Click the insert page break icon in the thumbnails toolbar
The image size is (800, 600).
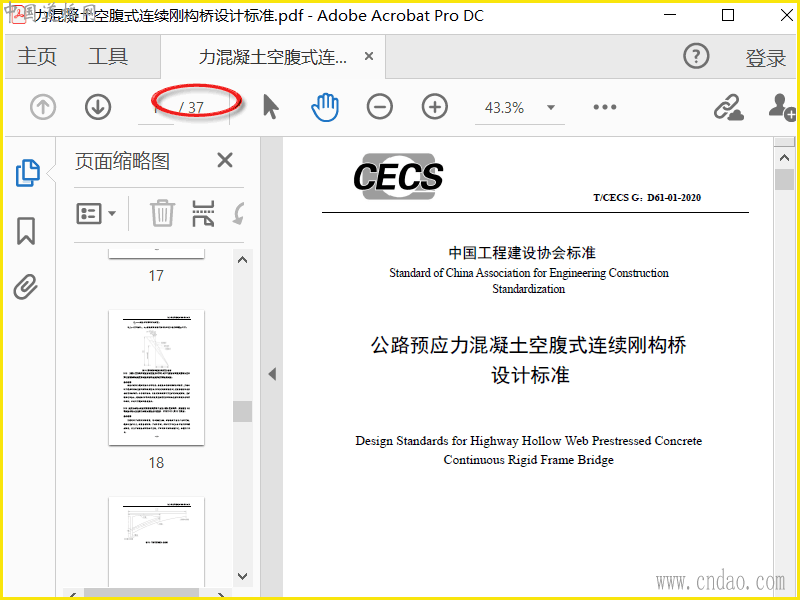[x=203, y=213]
